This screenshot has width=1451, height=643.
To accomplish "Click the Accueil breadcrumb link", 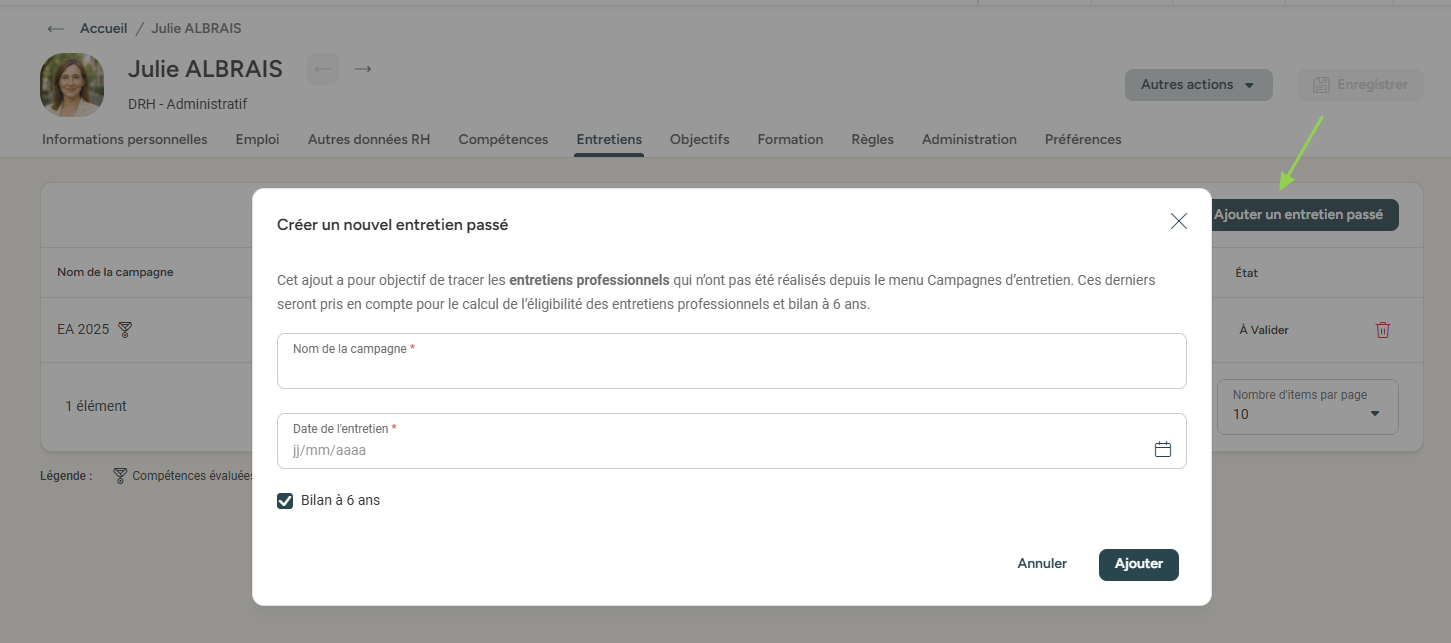I will (x=104, y=28).
